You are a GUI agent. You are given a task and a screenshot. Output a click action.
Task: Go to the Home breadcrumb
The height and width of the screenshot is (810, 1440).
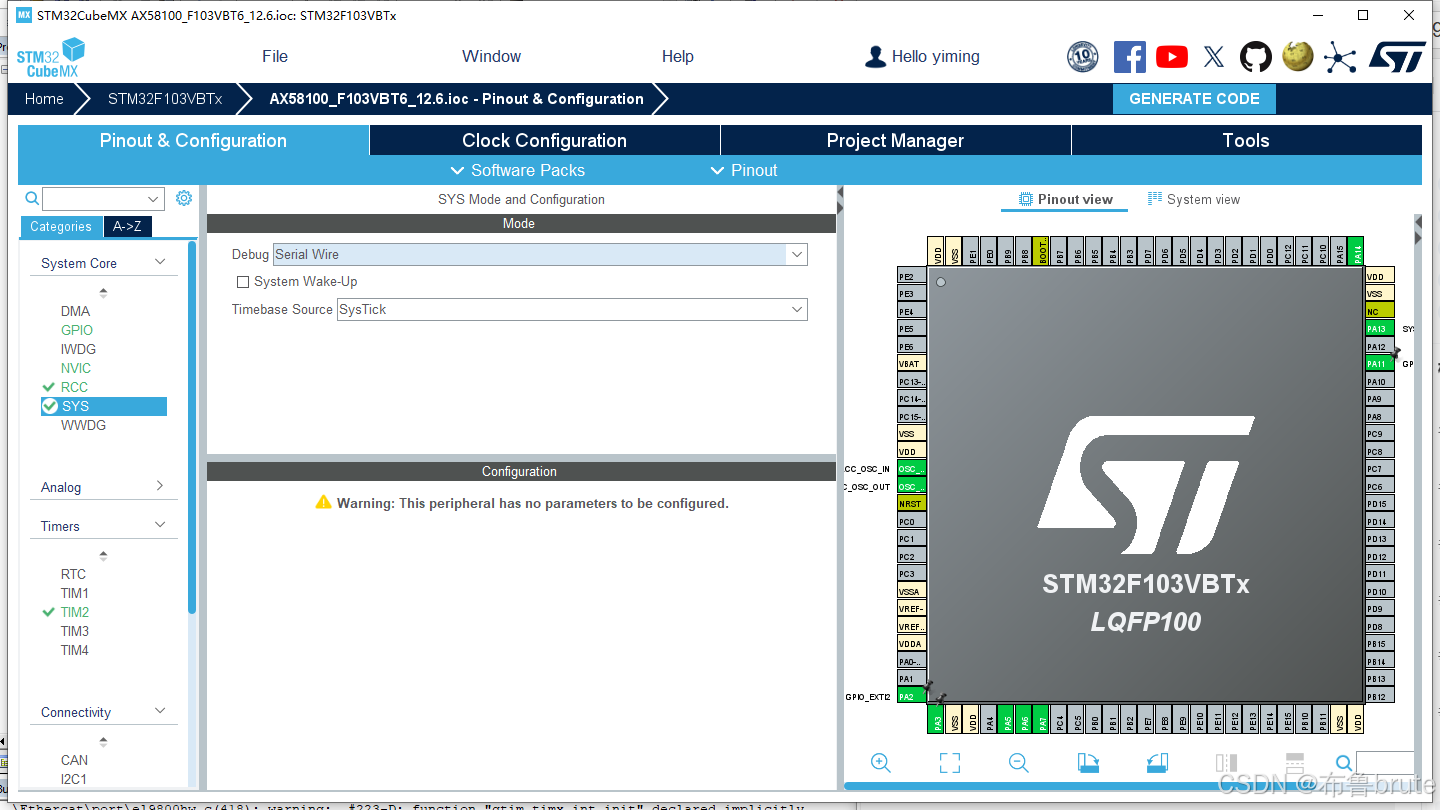coord(44,99)
